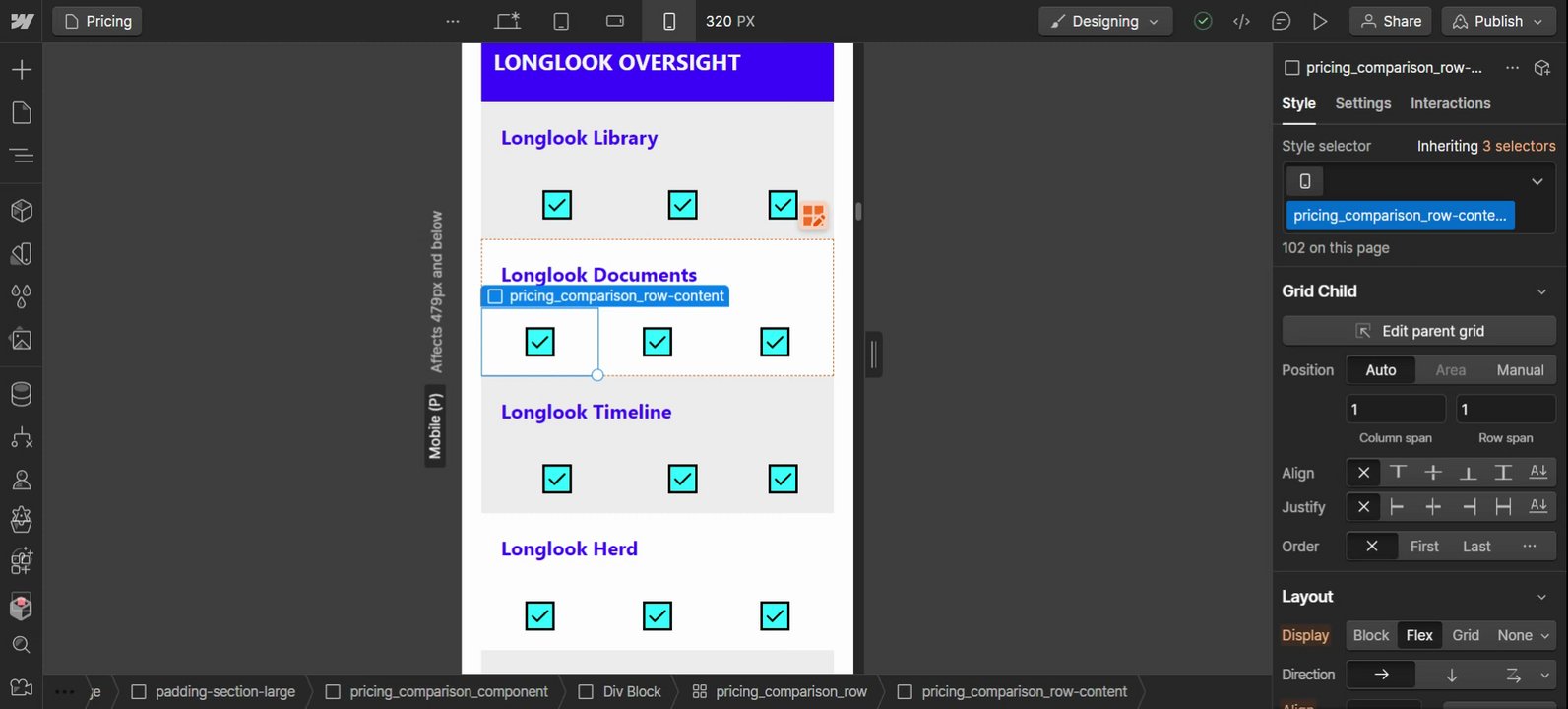Open the Pages panel icon
Viewport: 1568px width, 709px height.
coord(21,113)
